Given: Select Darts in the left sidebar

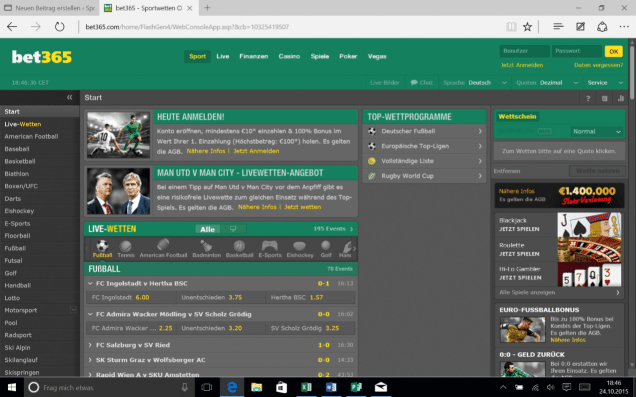Looking at the screenshot, I should 39,199.
